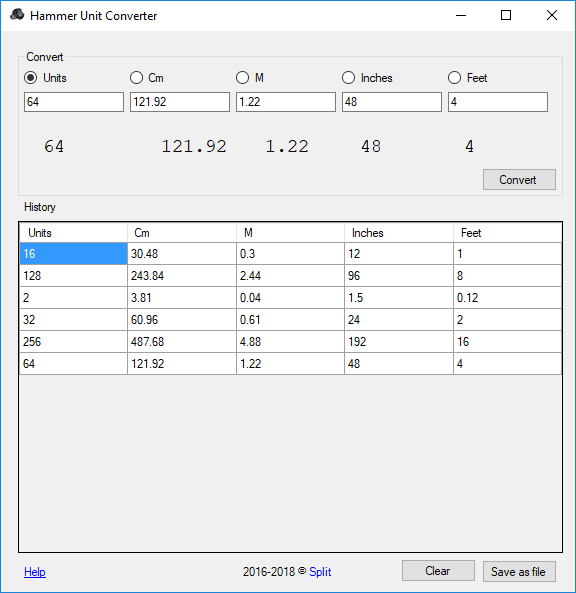
Task: Select history cell 487.68
Action: [182, 342]
